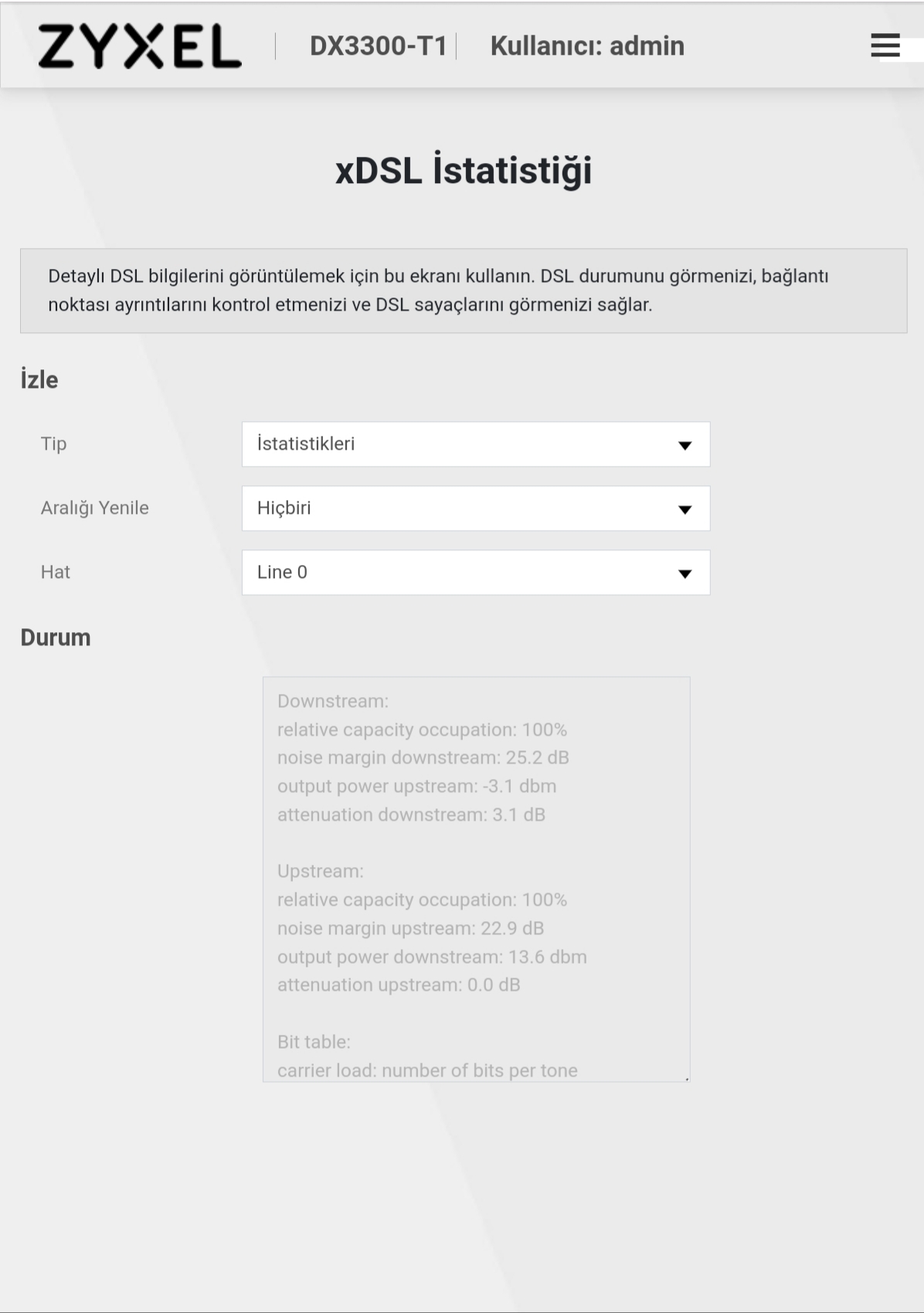Image resolution: width=924 pixels, height=1313 pixels.
Task: Click the Kullanıcı: admin label
Action: click(587, 46)
